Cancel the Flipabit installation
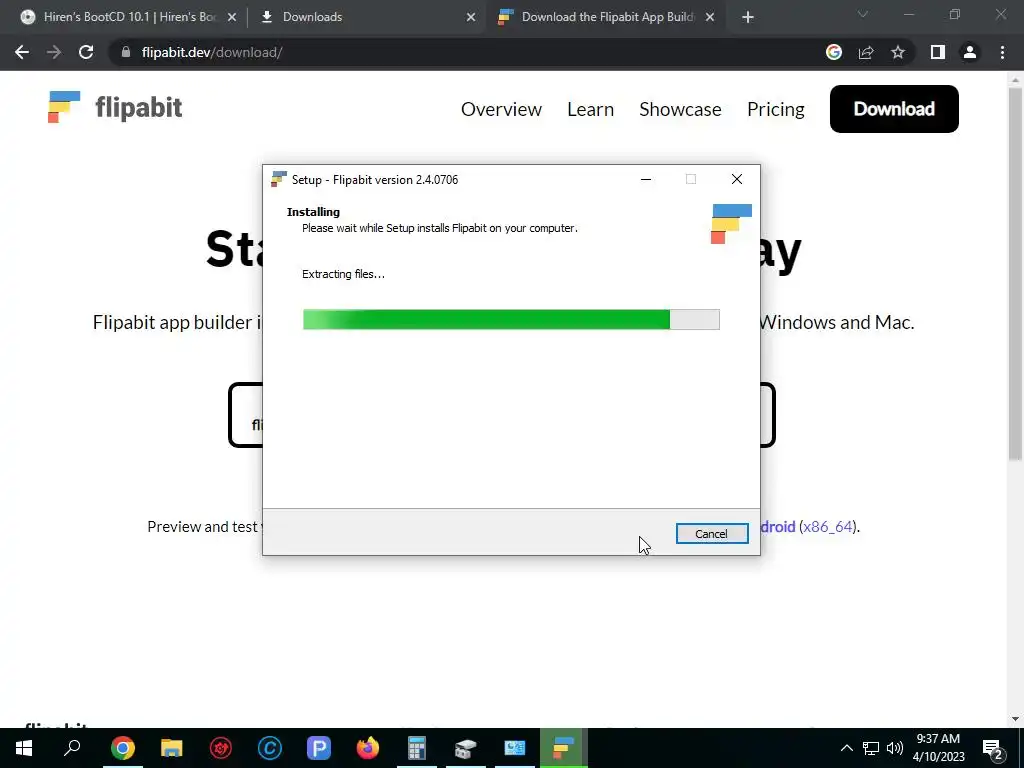 point(712,534)
